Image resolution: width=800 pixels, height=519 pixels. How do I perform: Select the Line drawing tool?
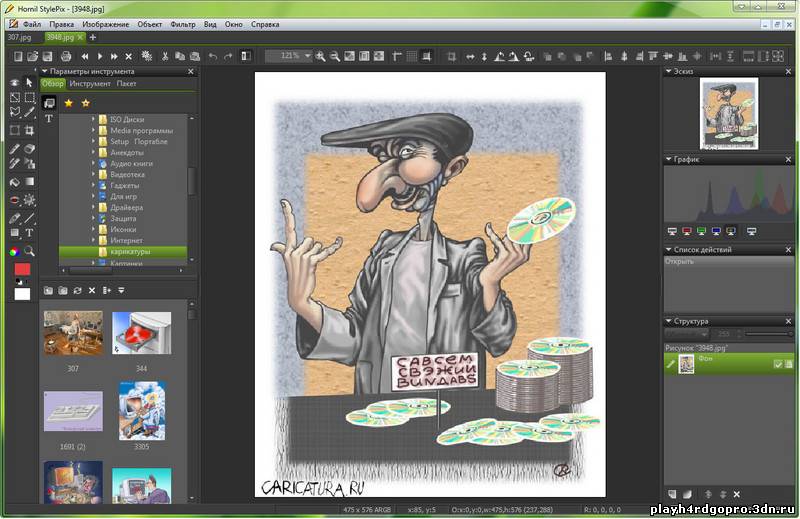tap(30, 218)
